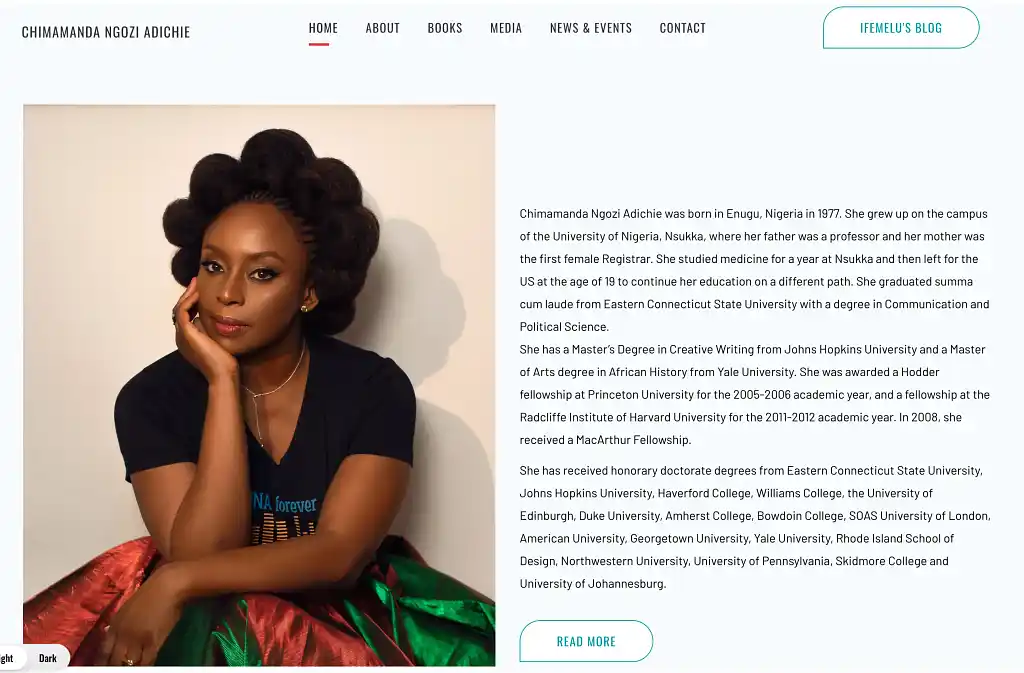Go to the Home nav item
1024x673 pixels.
tap(323, 28)
